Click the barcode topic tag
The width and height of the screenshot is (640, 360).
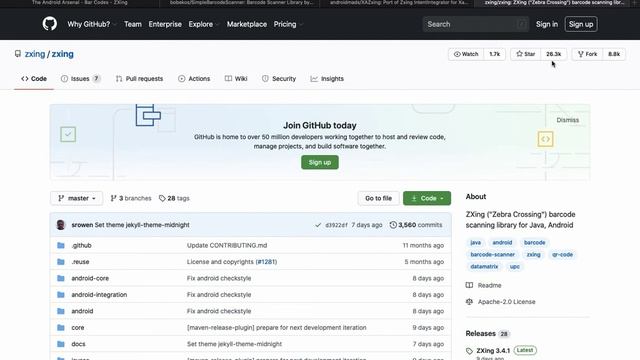point(534,242)
